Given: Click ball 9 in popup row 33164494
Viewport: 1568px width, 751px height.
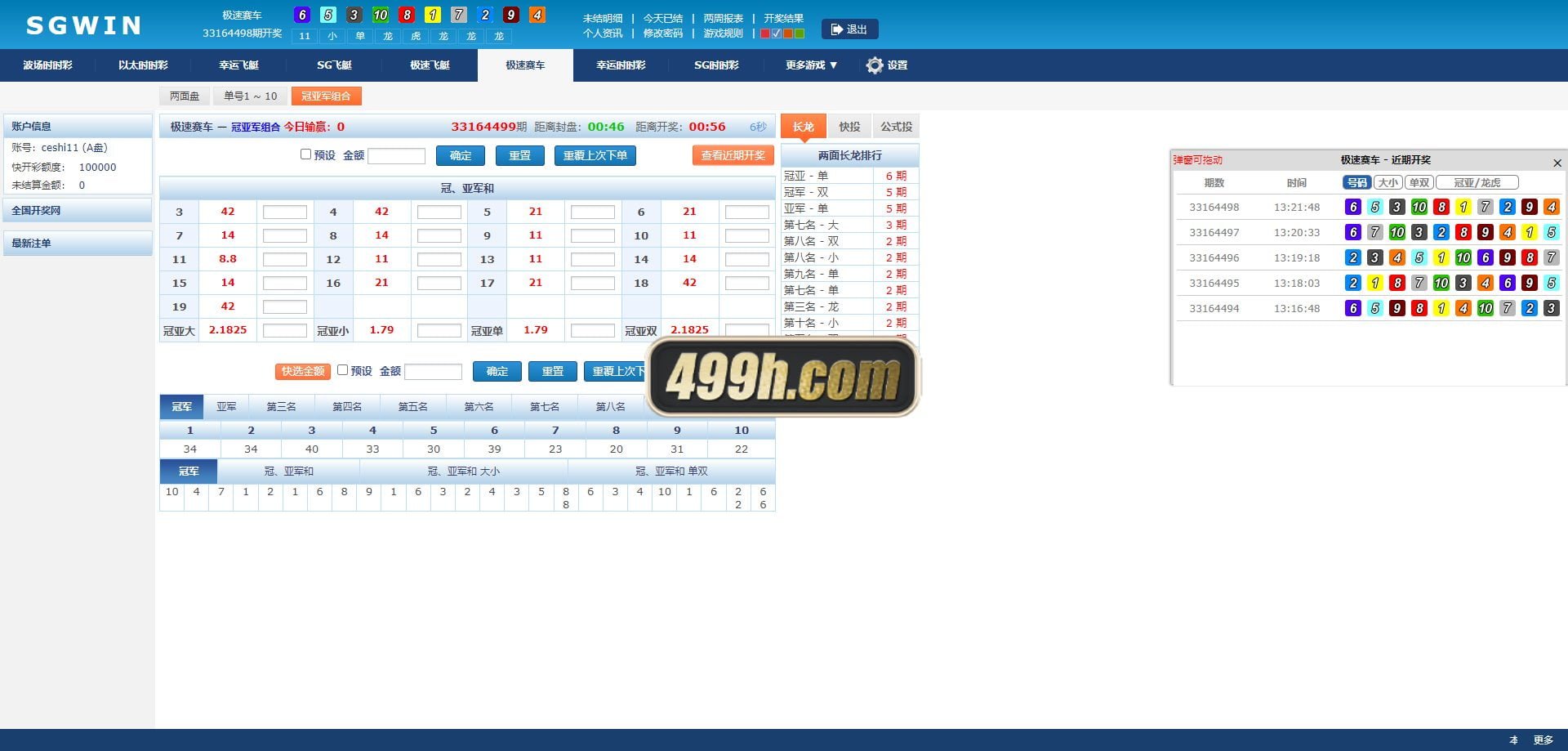Looking at the screenshot, I should (x=1397, y=309).
